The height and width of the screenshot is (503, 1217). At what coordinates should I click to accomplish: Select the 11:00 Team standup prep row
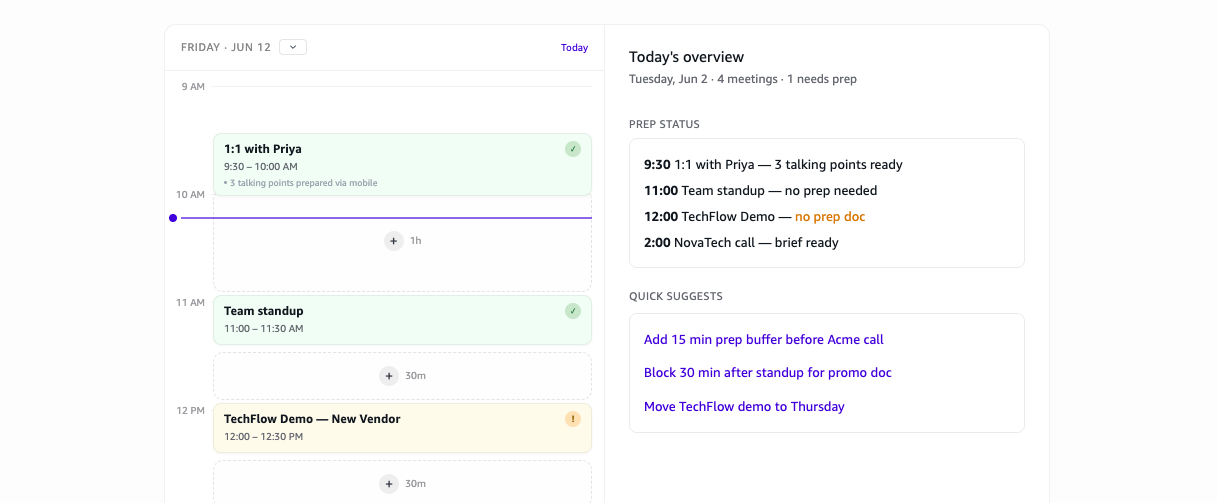tap(760, 191)
